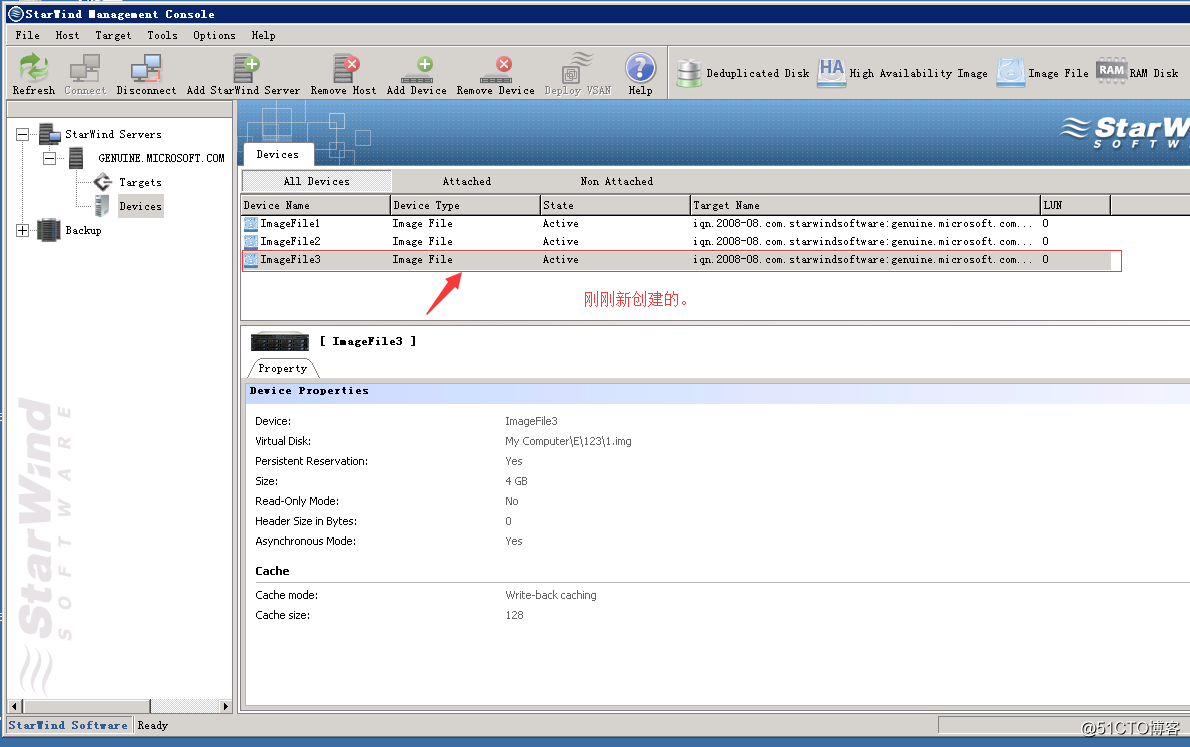This screenshot has width=1190, height=747.
Task: Open the Tools menu
Action: click(162, 35)
